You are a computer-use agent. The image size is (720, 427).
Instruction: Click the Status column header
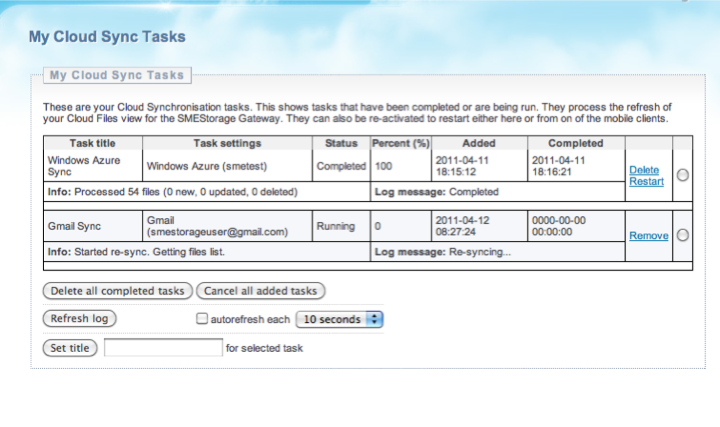pyautogui.click(x=341, y=143)
